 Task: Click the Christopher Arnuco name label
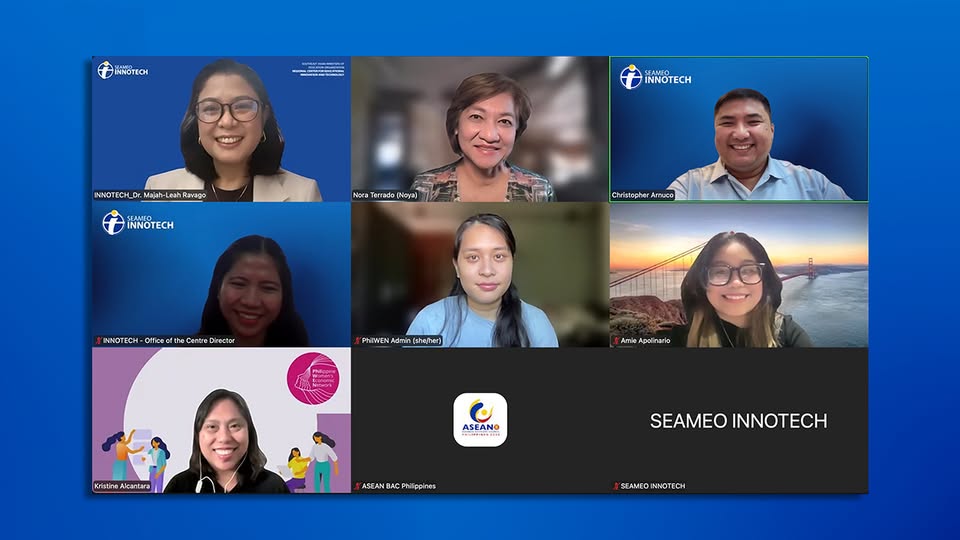coord(643,195)
